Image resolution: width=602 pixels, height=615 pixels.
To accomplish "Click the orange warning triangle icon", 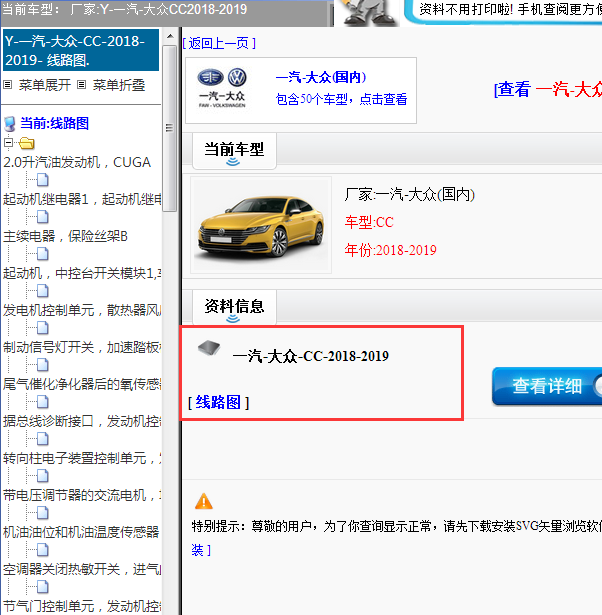I will click(x=204, y=501).
